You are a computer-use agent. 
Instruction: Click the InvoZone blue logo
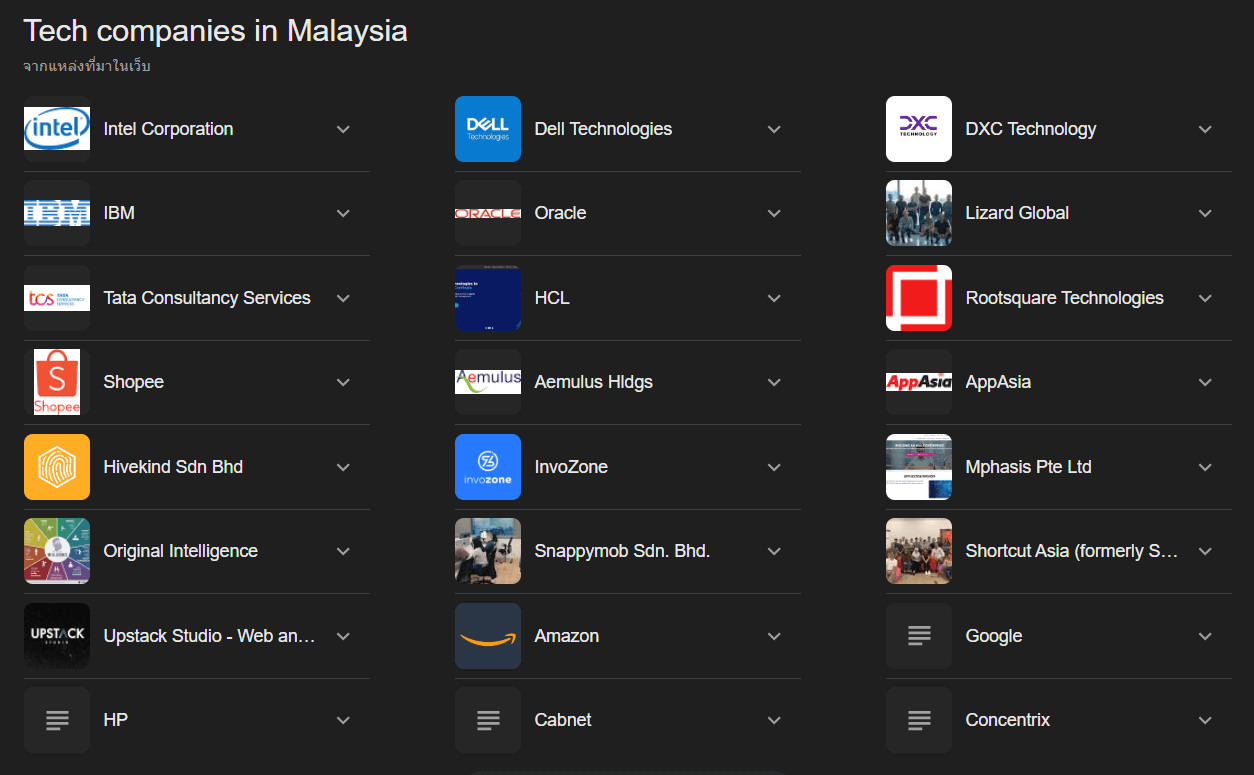coord(488,467)
